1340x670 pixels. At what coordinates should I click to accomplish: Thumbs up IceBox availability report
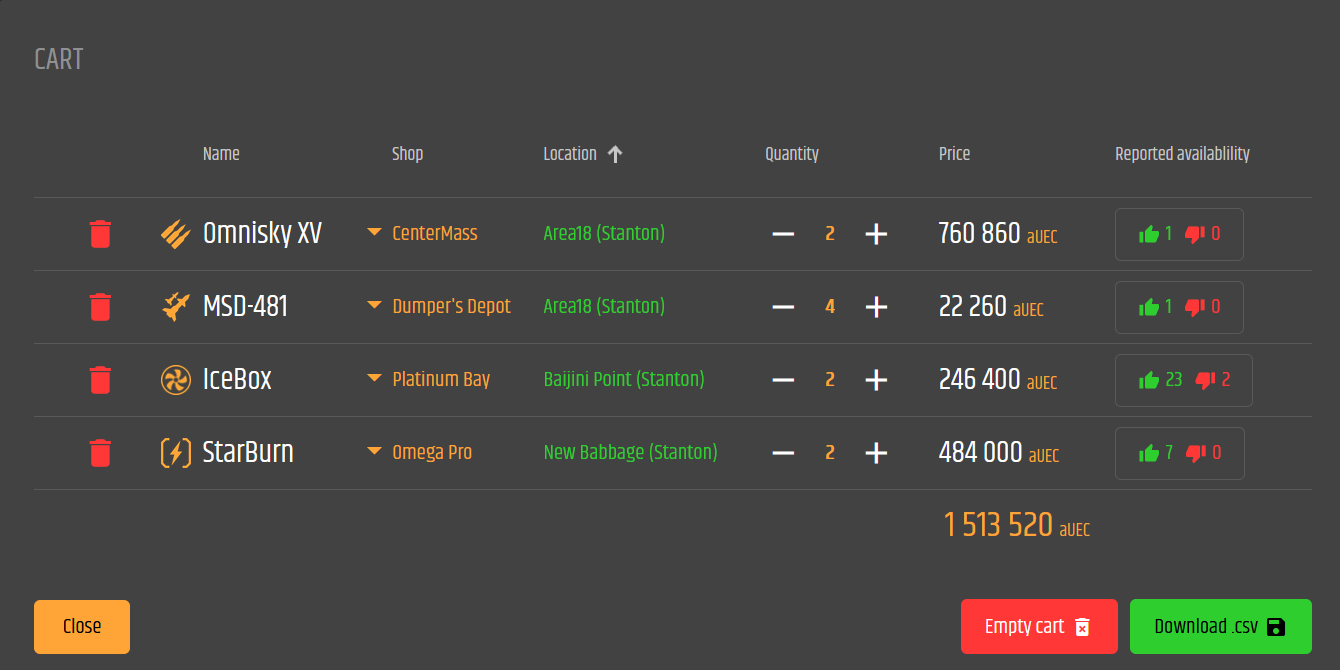[x=1149, y=380]
